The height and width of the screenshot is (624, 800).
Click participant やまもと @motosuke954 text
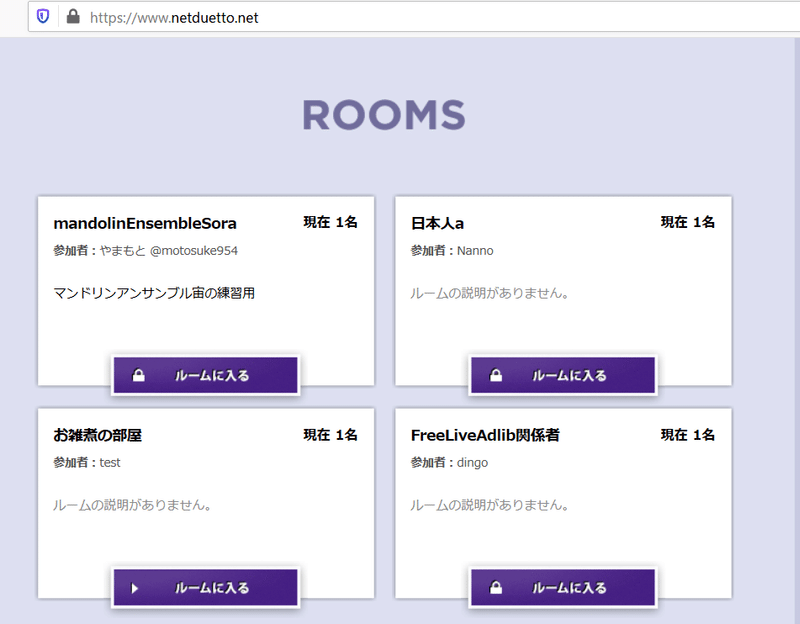[x=168, y=251]
